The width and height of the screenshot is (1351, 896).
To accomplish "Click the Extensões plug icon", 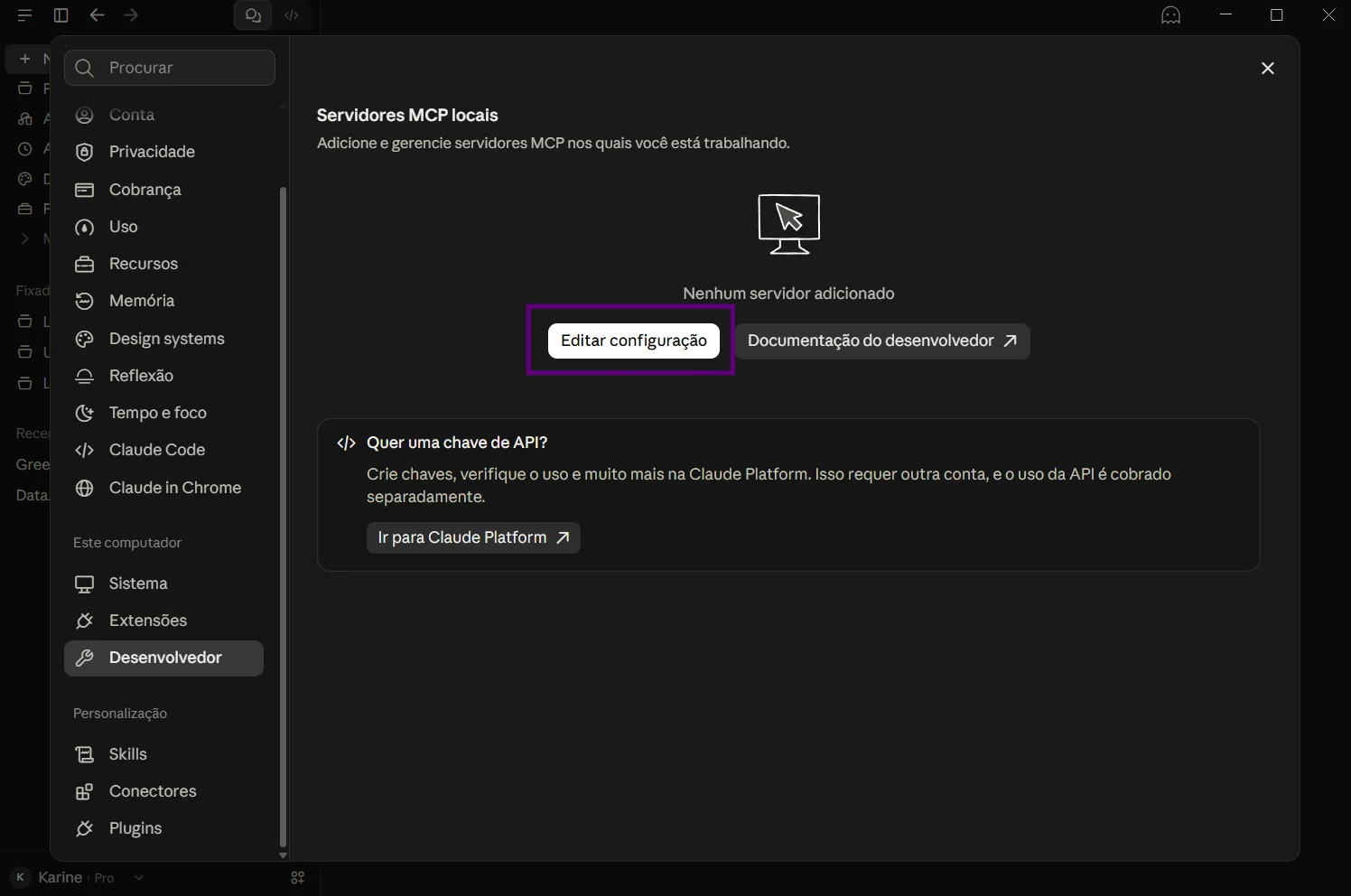I will tap(84, 621).
